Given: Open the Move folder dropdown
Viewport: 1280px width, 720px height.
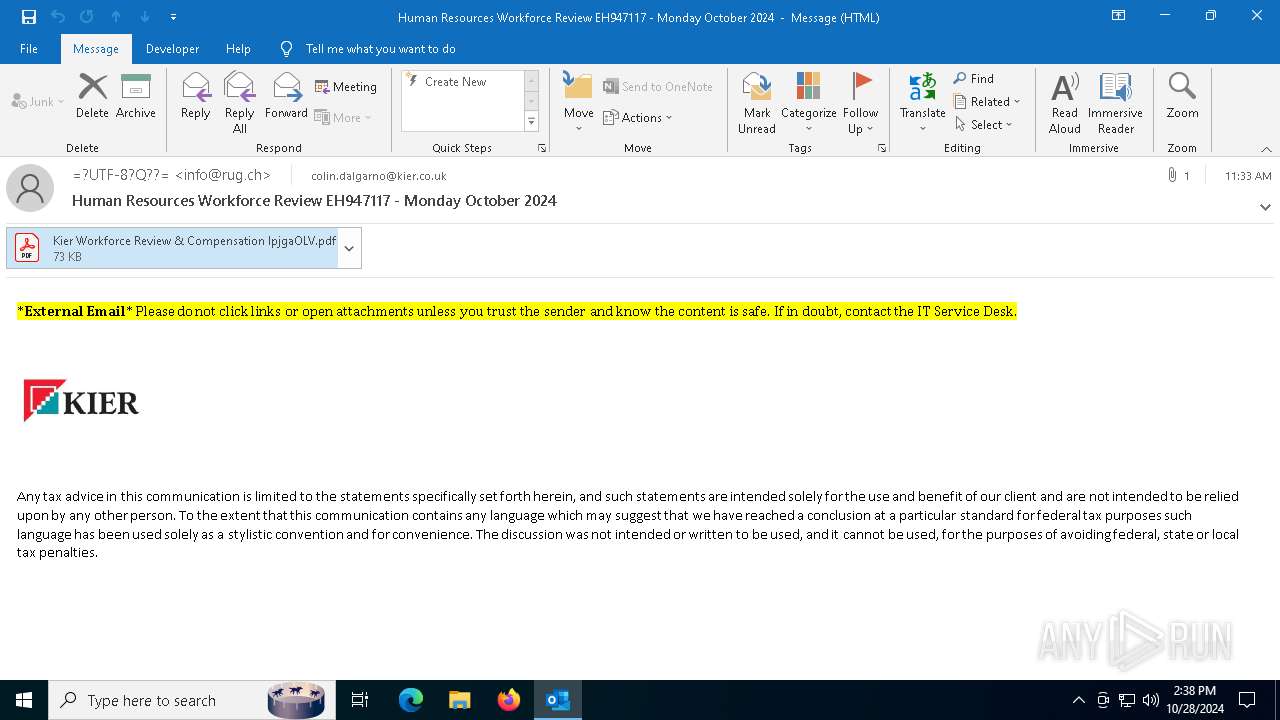Looking at the screenshot, I should point(578,102).
